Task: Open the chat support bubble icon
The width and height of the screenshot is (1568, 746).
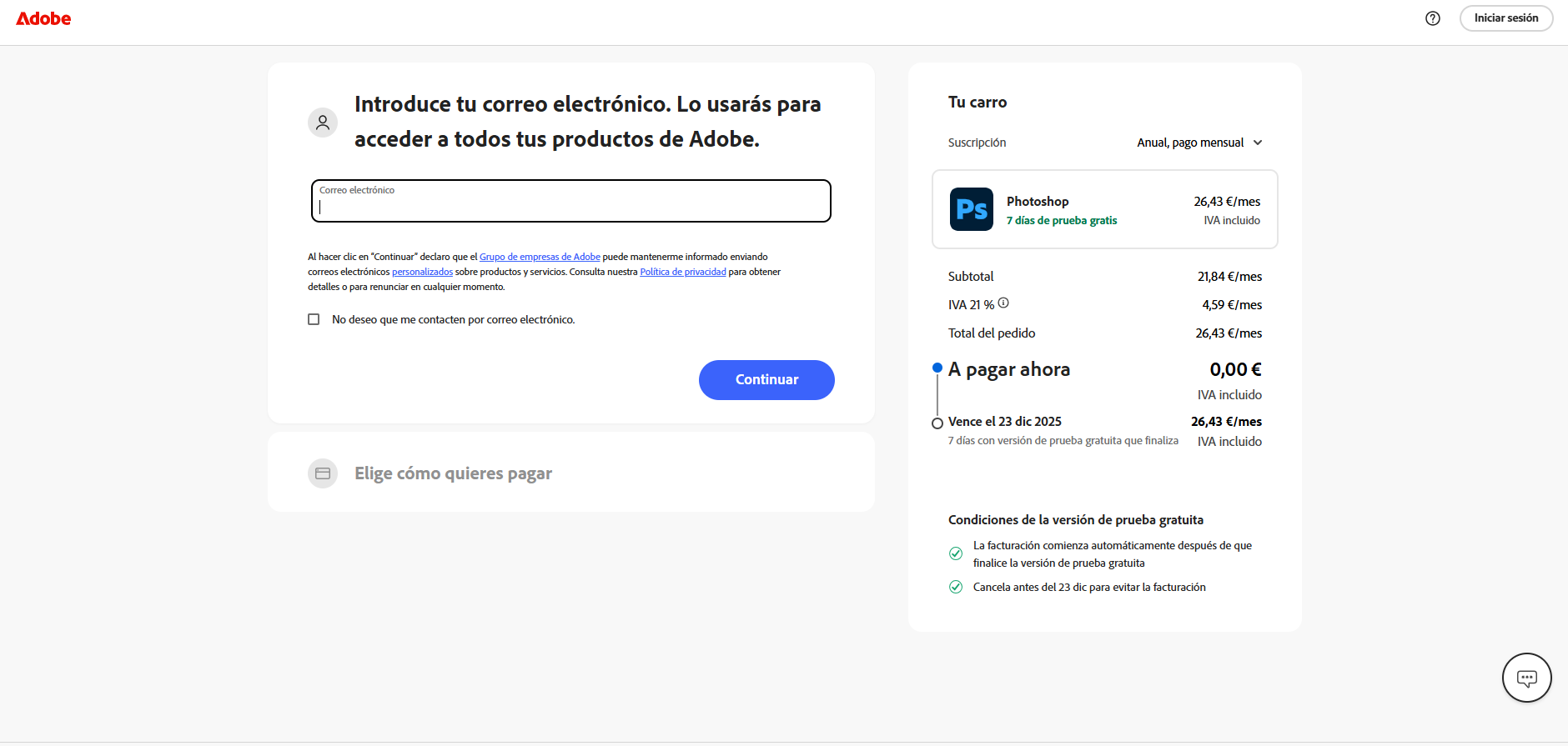Action: [x=1526, y=678]
